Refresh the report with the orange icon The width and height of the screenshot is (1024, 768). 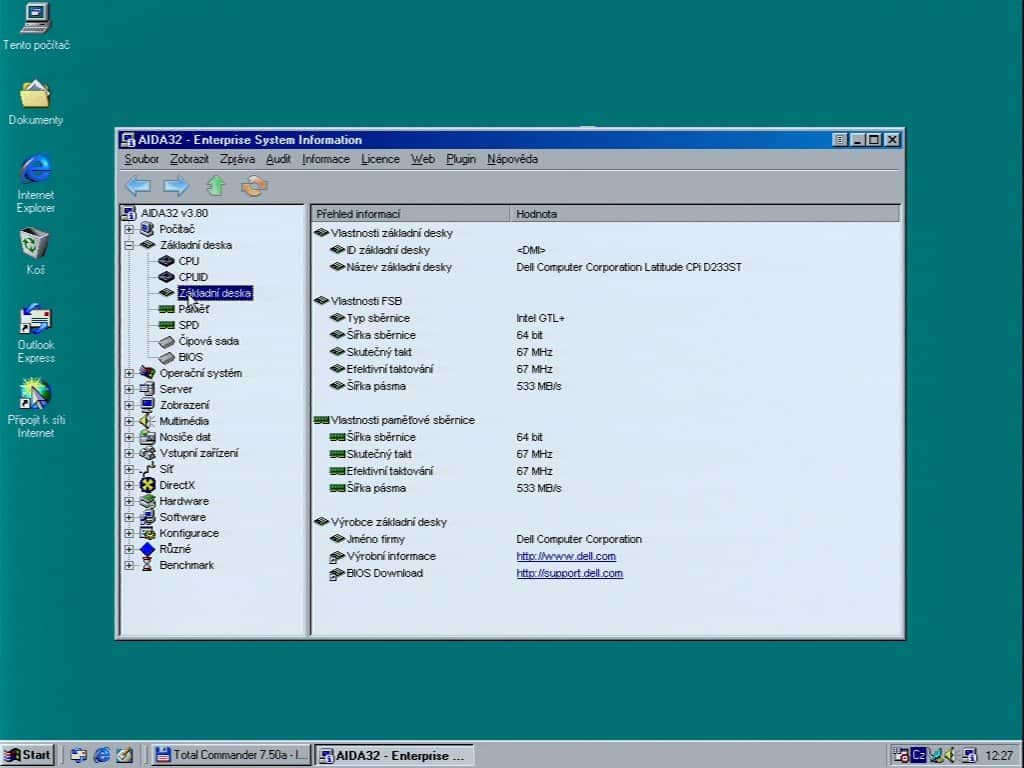pyautogui.click(x=255, y=186)
